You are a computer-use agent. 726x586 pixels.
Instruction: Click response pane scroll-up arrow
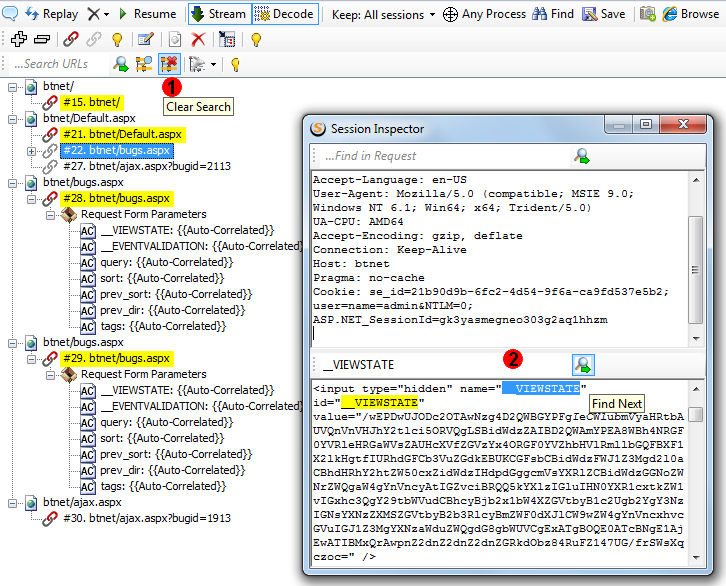pos(696,389)
